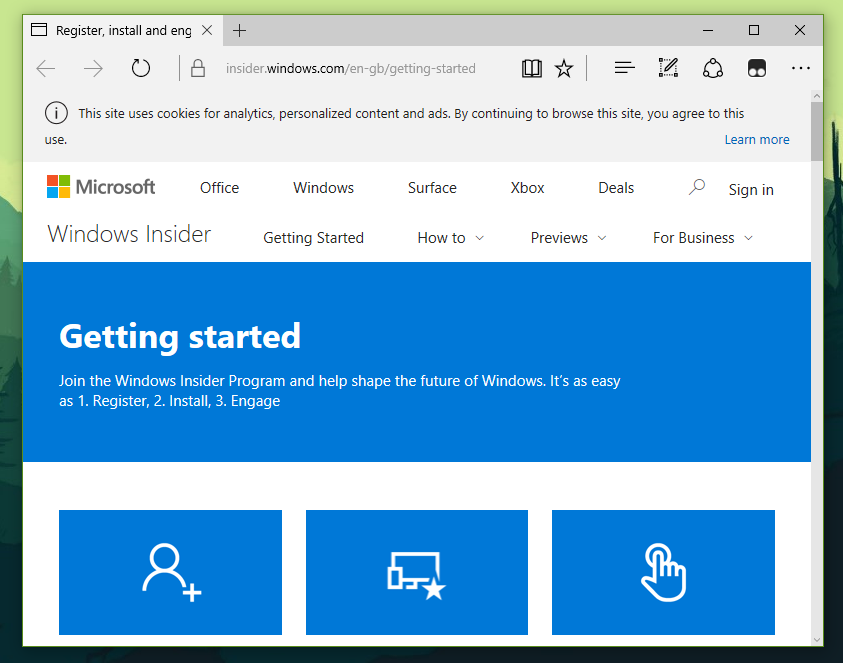Click the Join the Windows Insider Program text
This screenshot has width=843, height=663.
pos(339,391)
